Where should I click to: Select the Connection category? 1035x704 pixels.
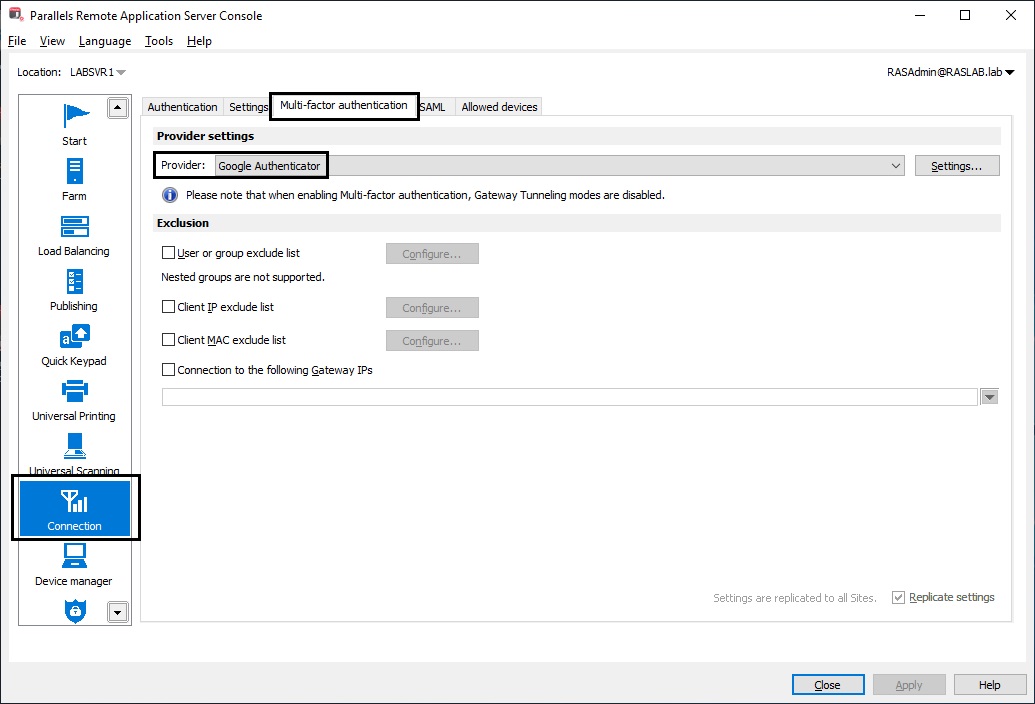[75, 509]
